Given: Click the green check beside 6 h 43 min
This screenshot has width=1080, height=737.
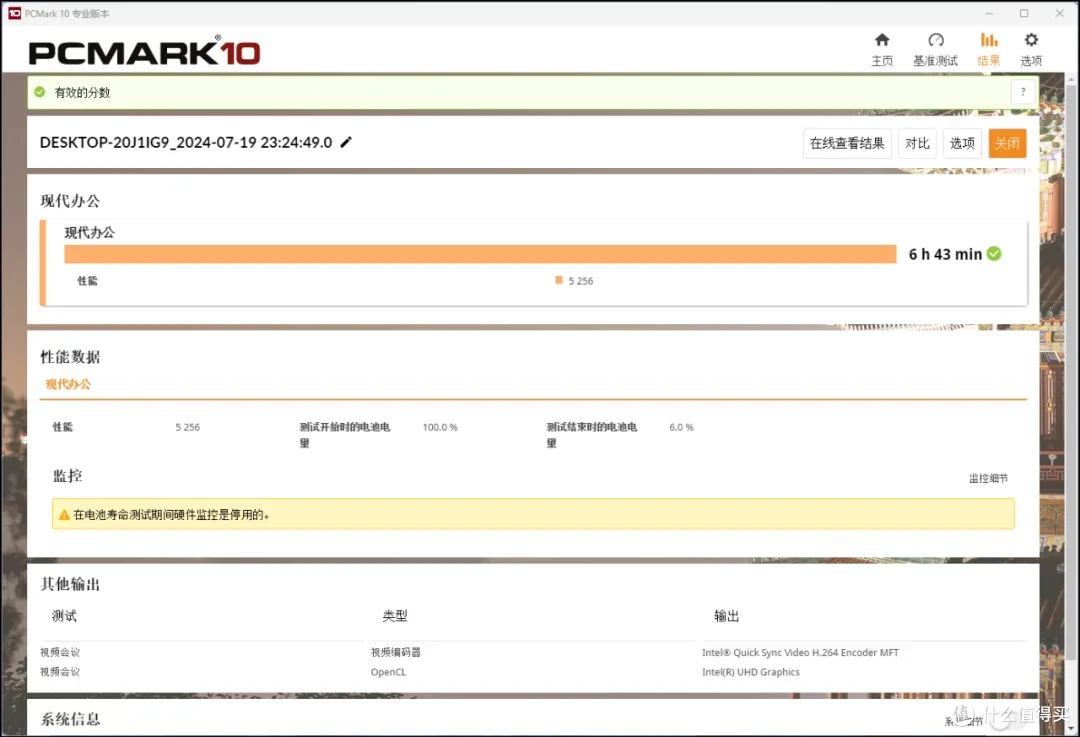Looking at the screenshot, I should (x=994, y=253).
